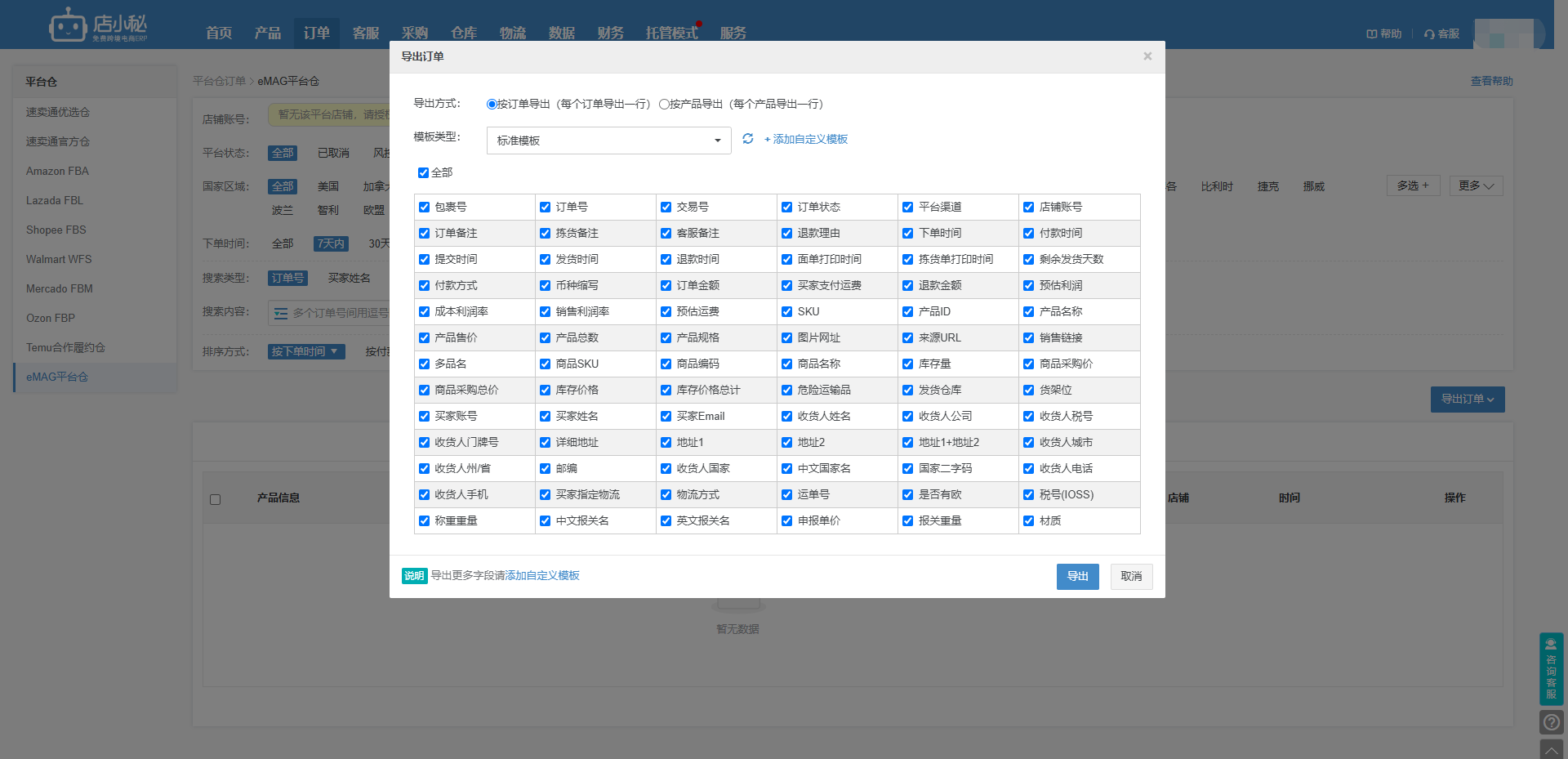Open the 咨询客服 floating widget
The image size is (1568, 759).
pyautogui.click(x=1552, y=668)
